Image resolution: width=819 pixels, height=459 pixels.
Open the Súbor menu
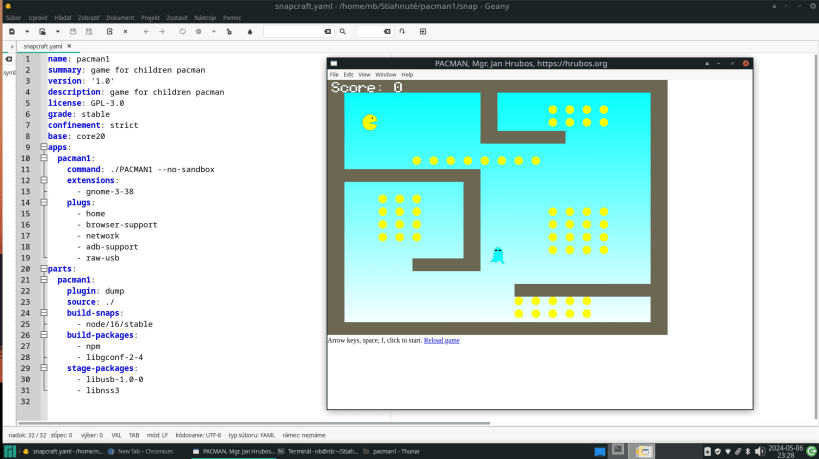coord(14,18)
